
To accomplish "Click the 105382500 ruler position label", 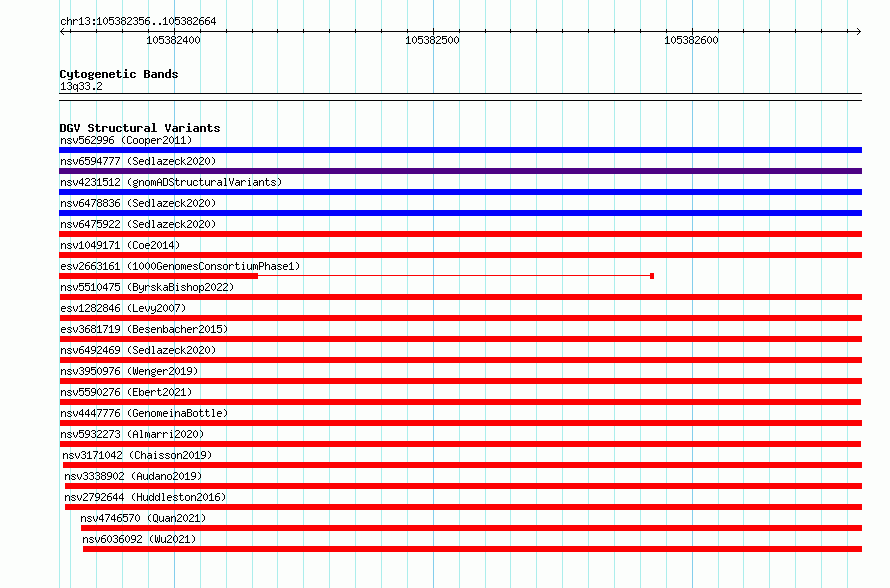I will tap(433, 40).
